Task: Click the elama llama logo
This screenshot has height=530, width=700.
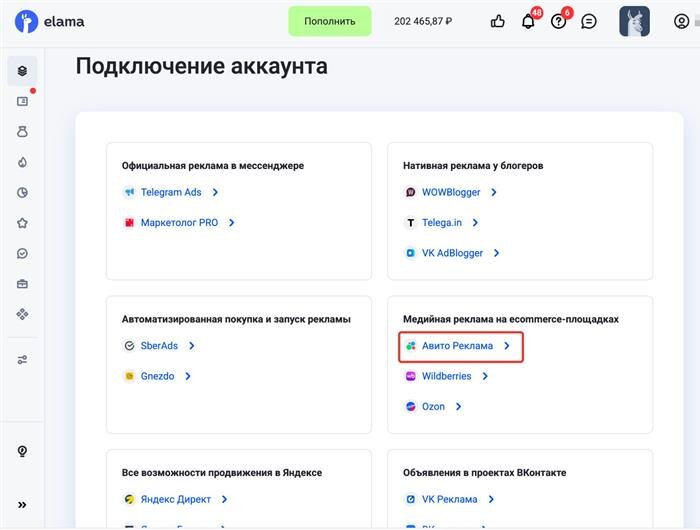Action: [x=26, y=21]
